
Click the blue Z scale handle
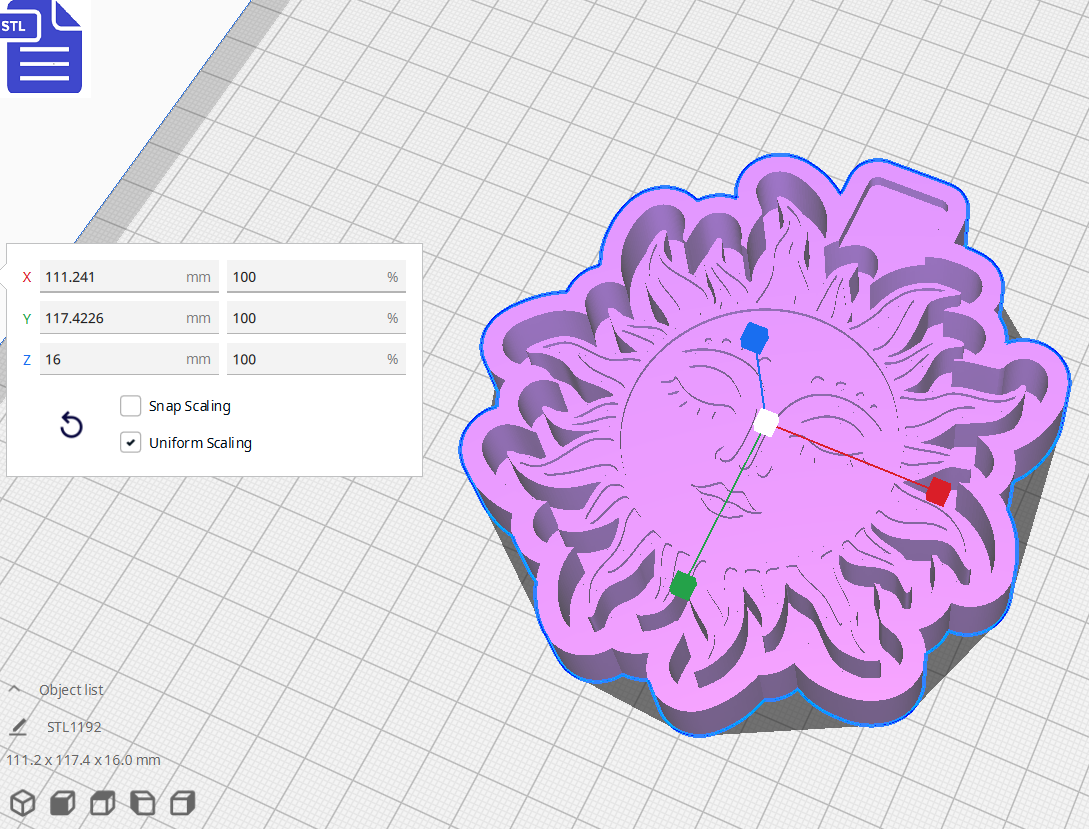click(x=753, y=338)
